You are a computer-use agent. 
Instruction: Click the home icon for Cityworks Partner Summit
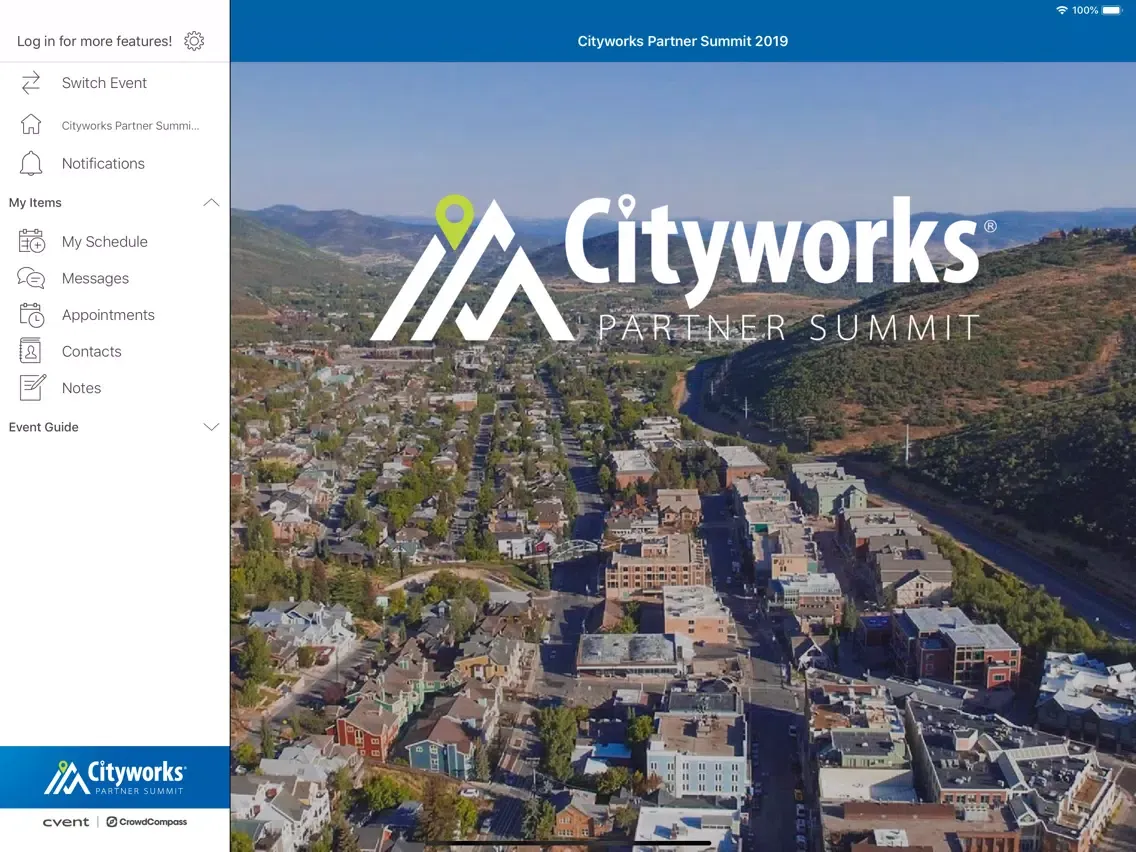tap(31, 125)
